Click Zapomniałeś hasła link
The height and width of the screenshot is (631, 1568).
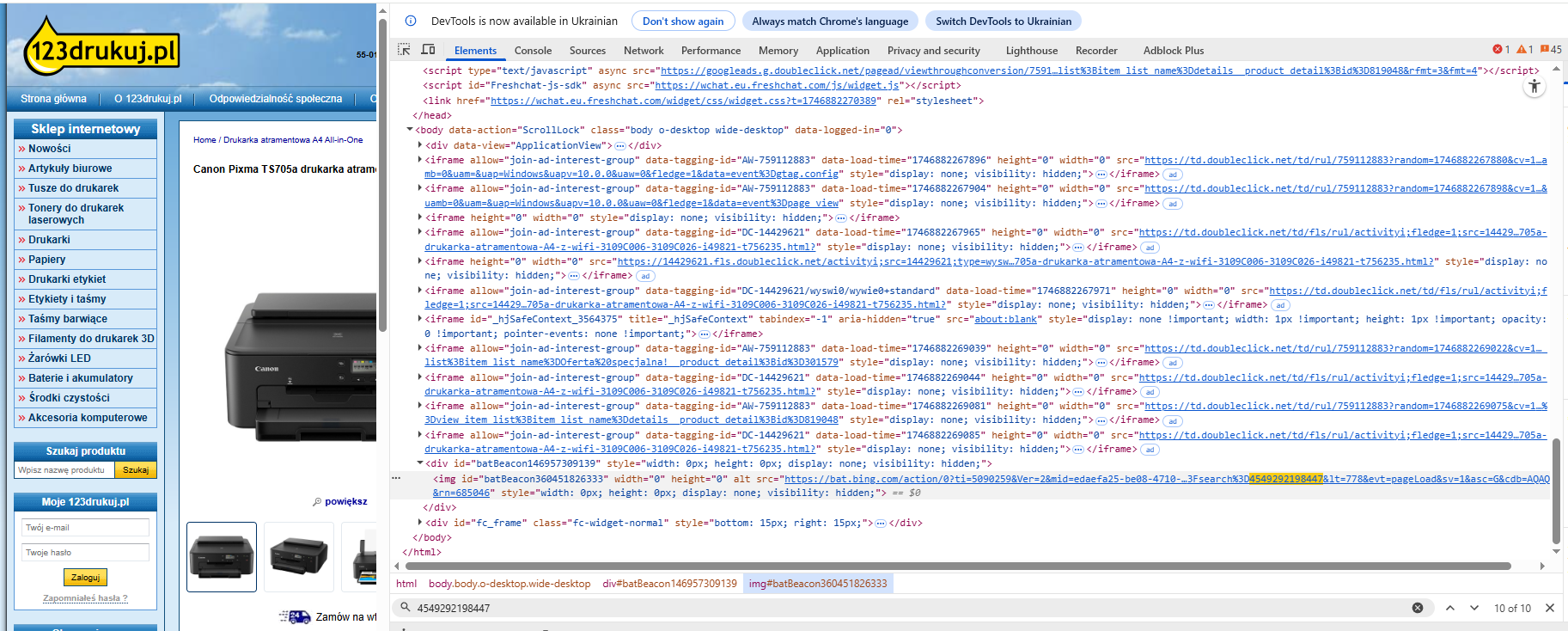(85, 598)
